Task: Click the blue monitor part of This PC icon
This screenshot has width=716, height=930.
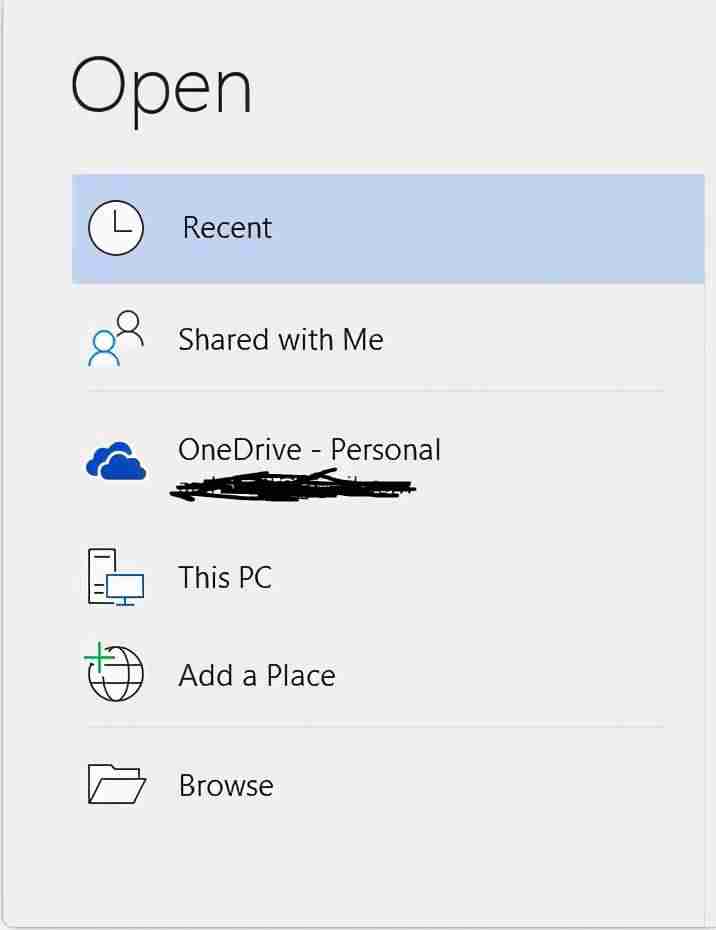Action: click(x=125, y=590)
